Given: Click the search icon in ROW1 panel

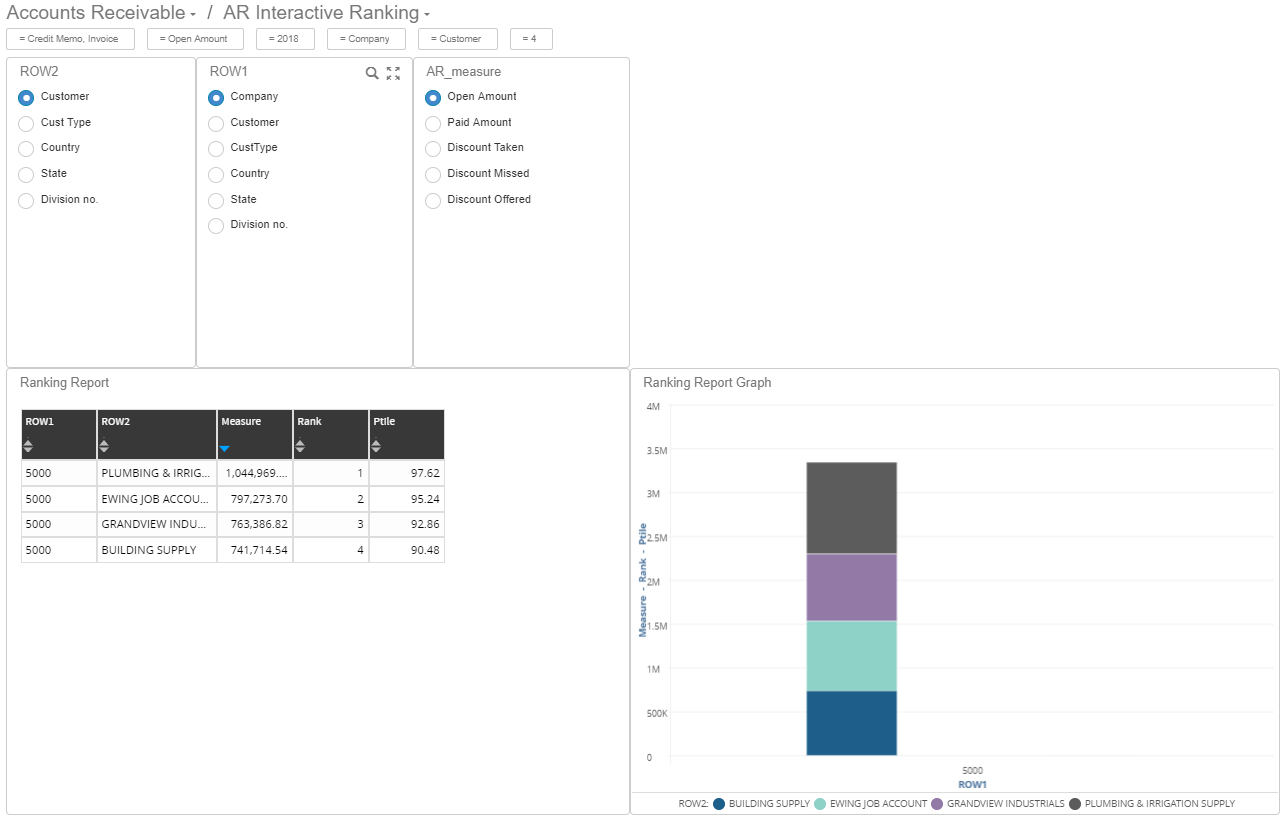Looking at the screenshot, I should tap(372, 73).
